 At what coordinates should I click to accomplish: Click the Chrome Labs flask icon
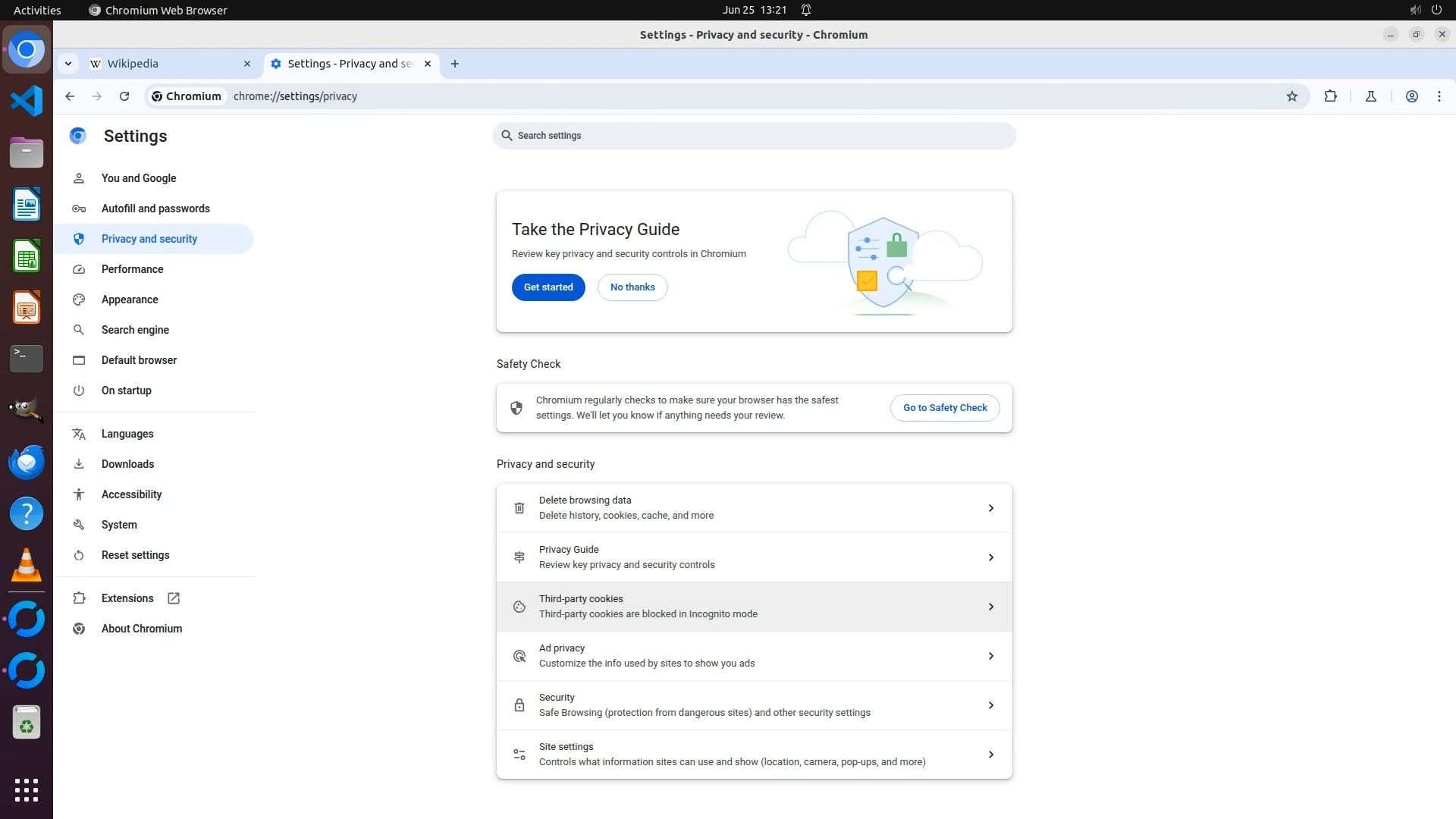1371,96
